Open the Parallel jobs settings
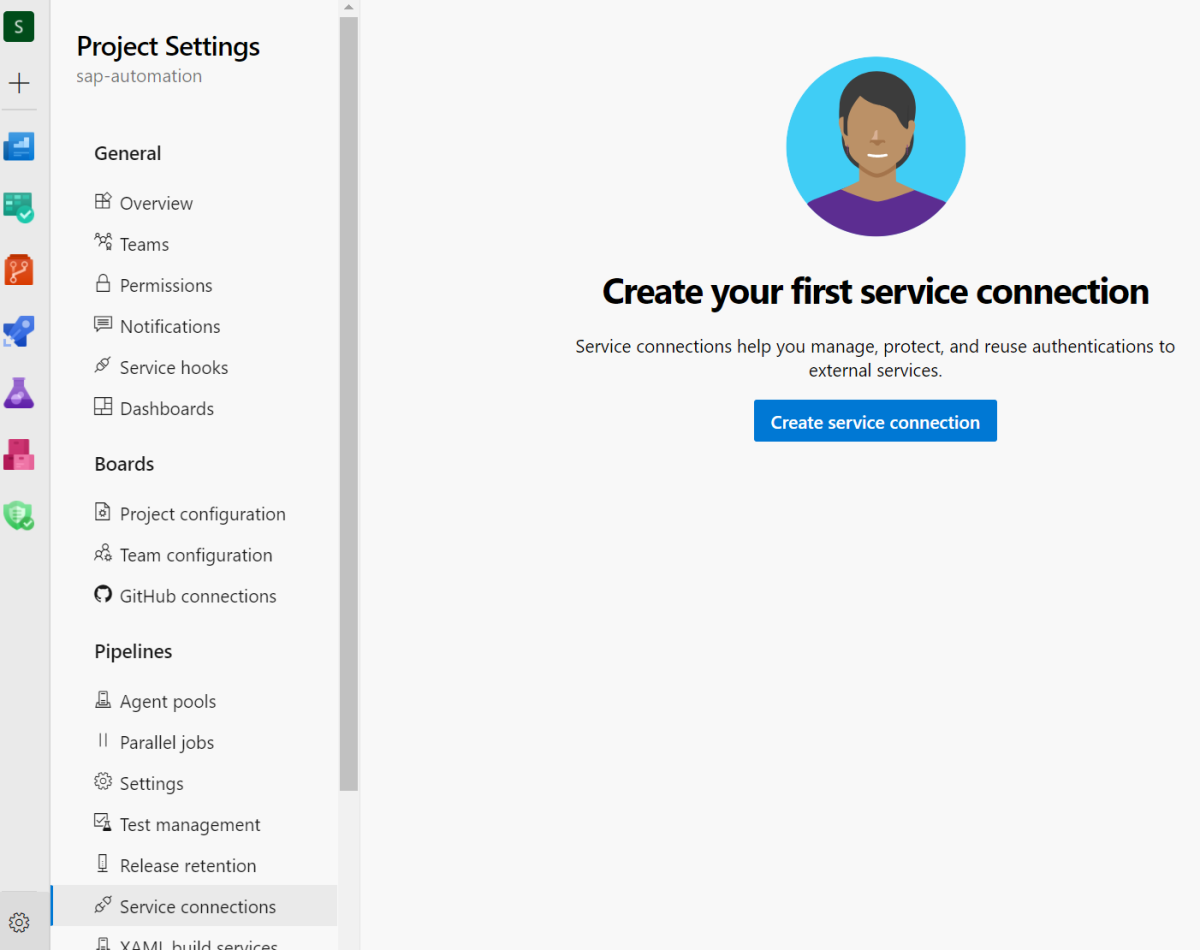 166,742
